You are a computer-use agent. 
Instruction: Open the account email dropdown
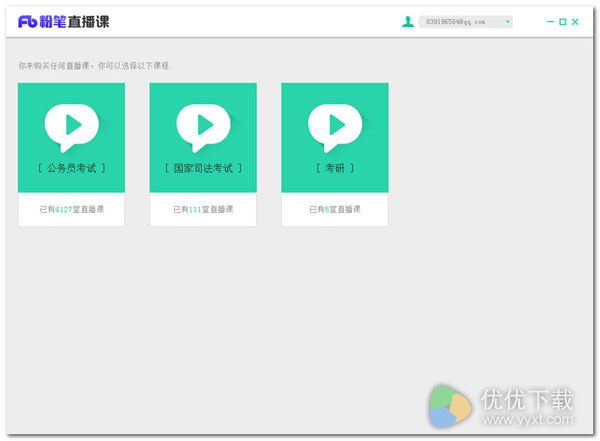(x=466, y=21)
